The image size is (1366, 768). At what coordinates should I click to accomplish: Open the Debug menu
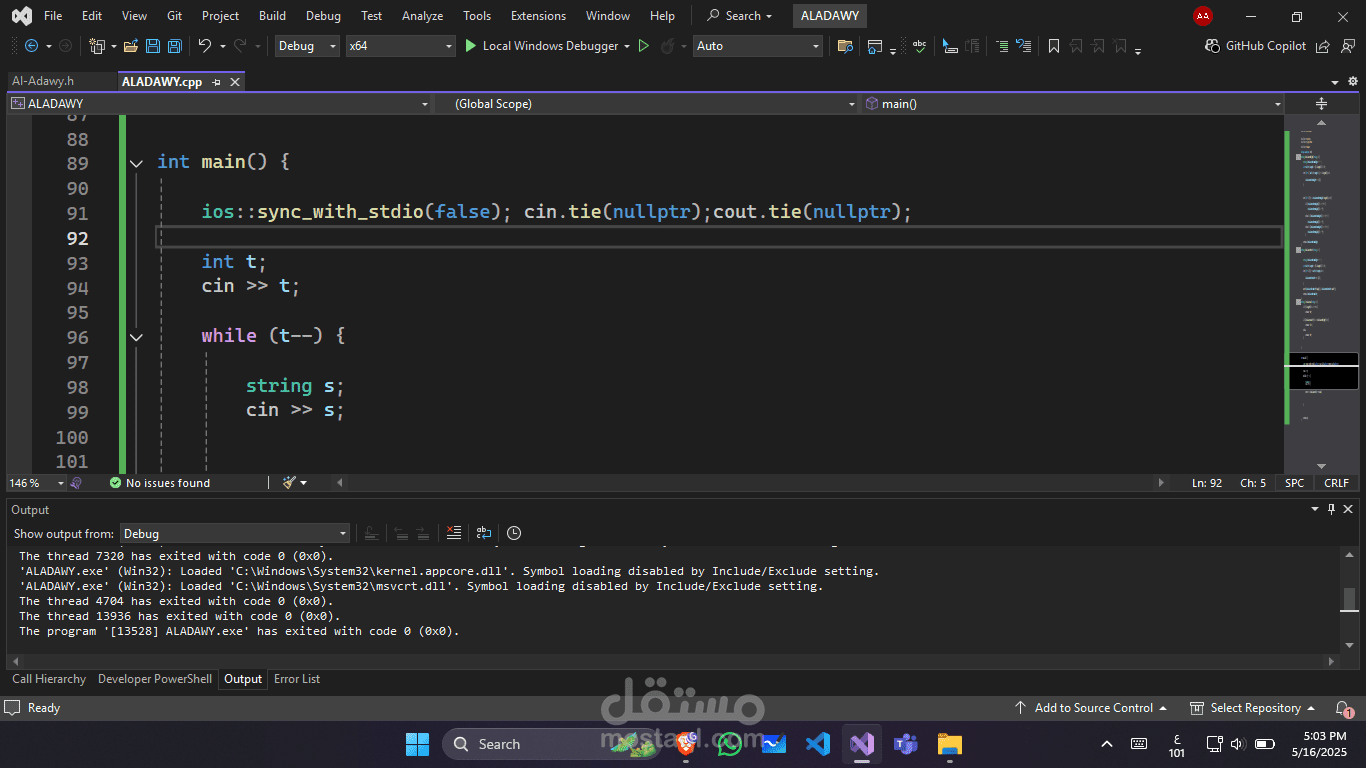[323, 15]
